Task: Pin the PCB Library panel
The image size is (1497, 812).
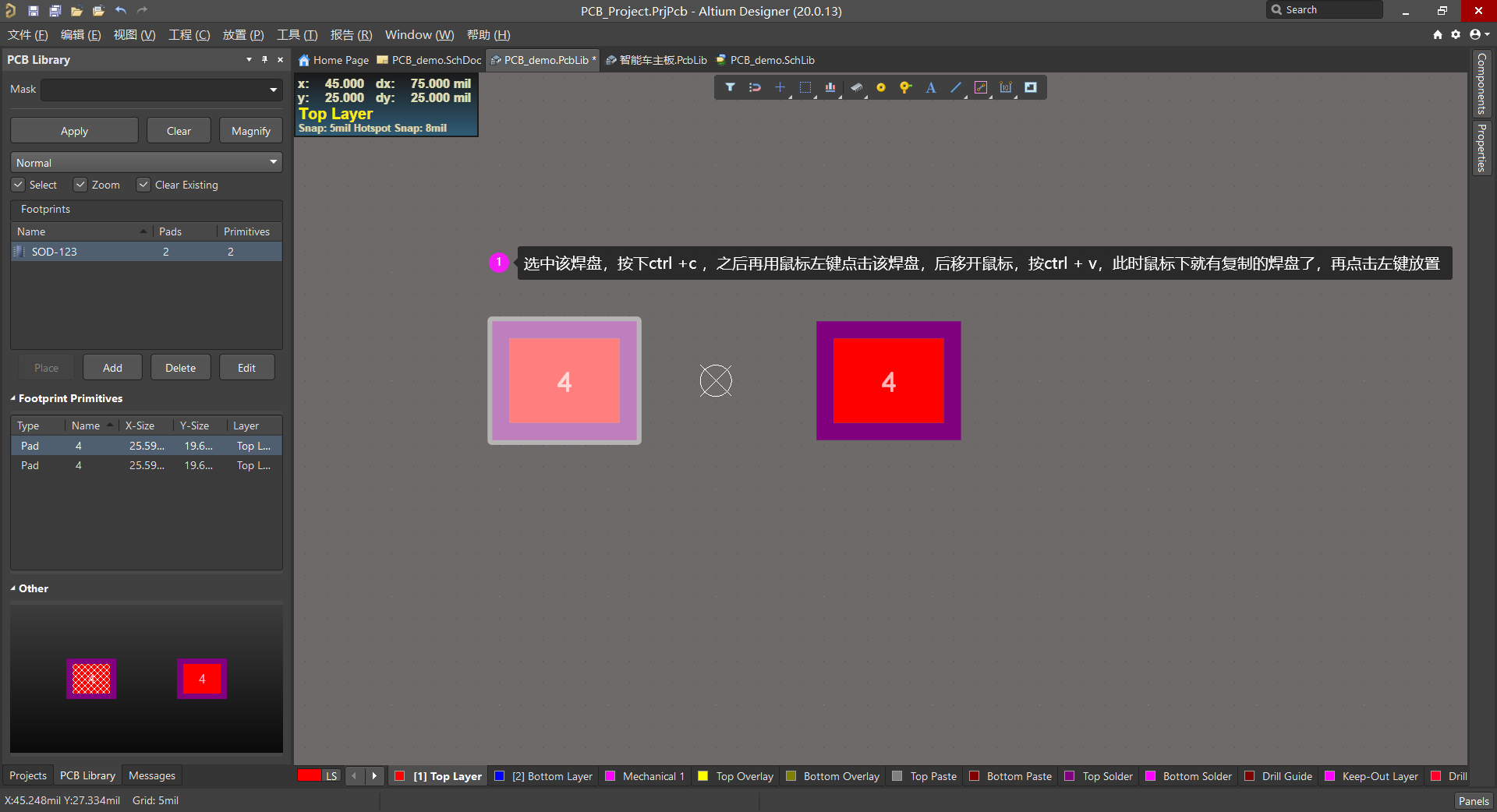Action: (264, 59)
